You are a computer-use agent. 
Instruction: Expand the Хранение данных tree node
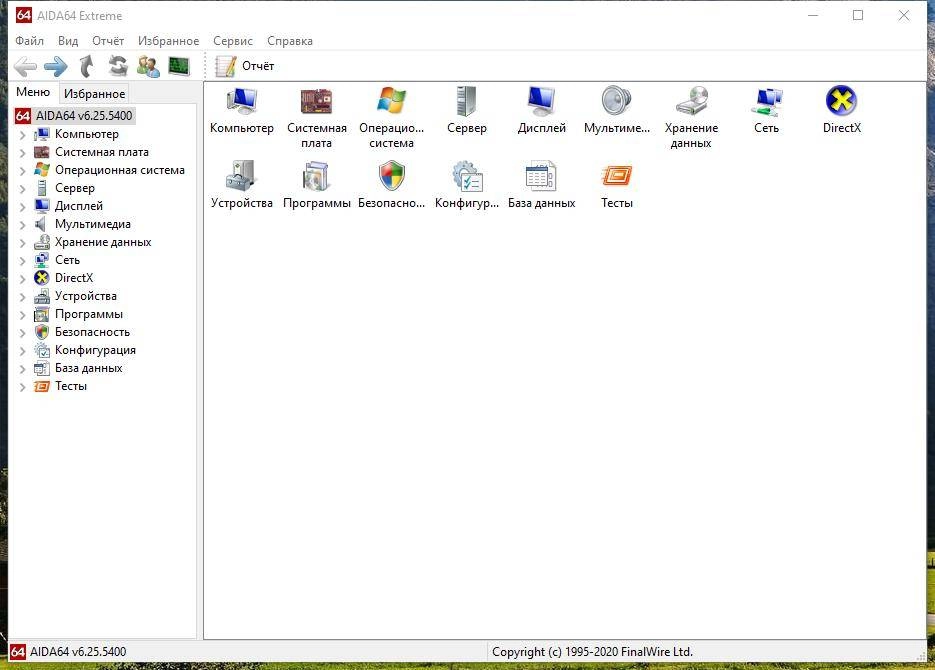coord(23,243)
